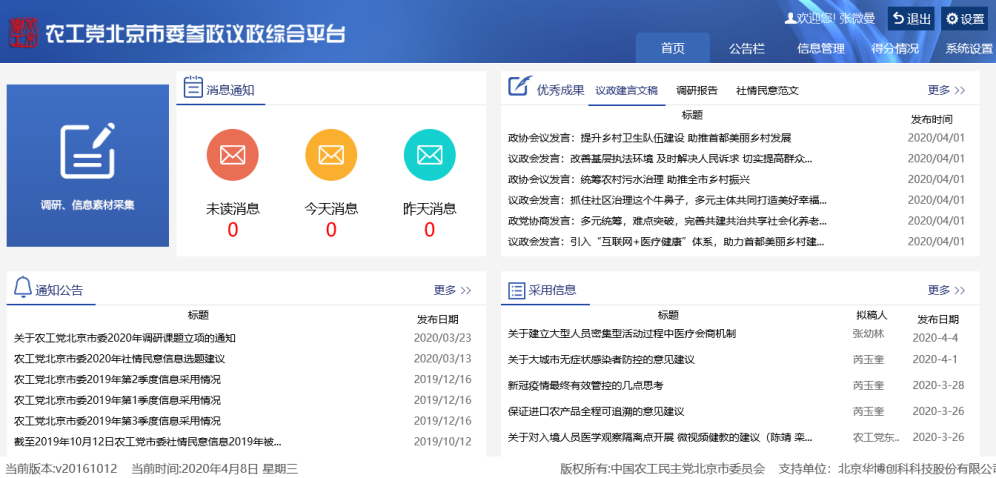Click the 通知公告 bell icon

point(22,289)
